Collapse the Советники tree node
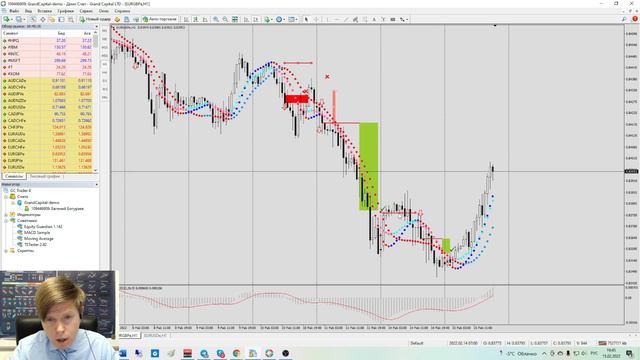The height and width of the screenshot is (360, 640). [6, 220]
